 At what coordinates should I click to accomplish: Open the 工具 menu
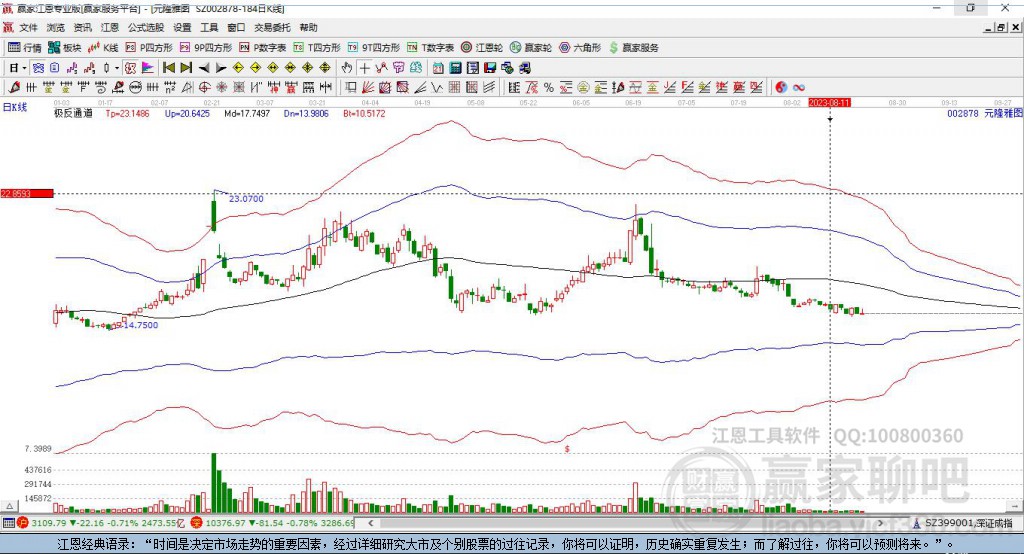coord(209,27)
